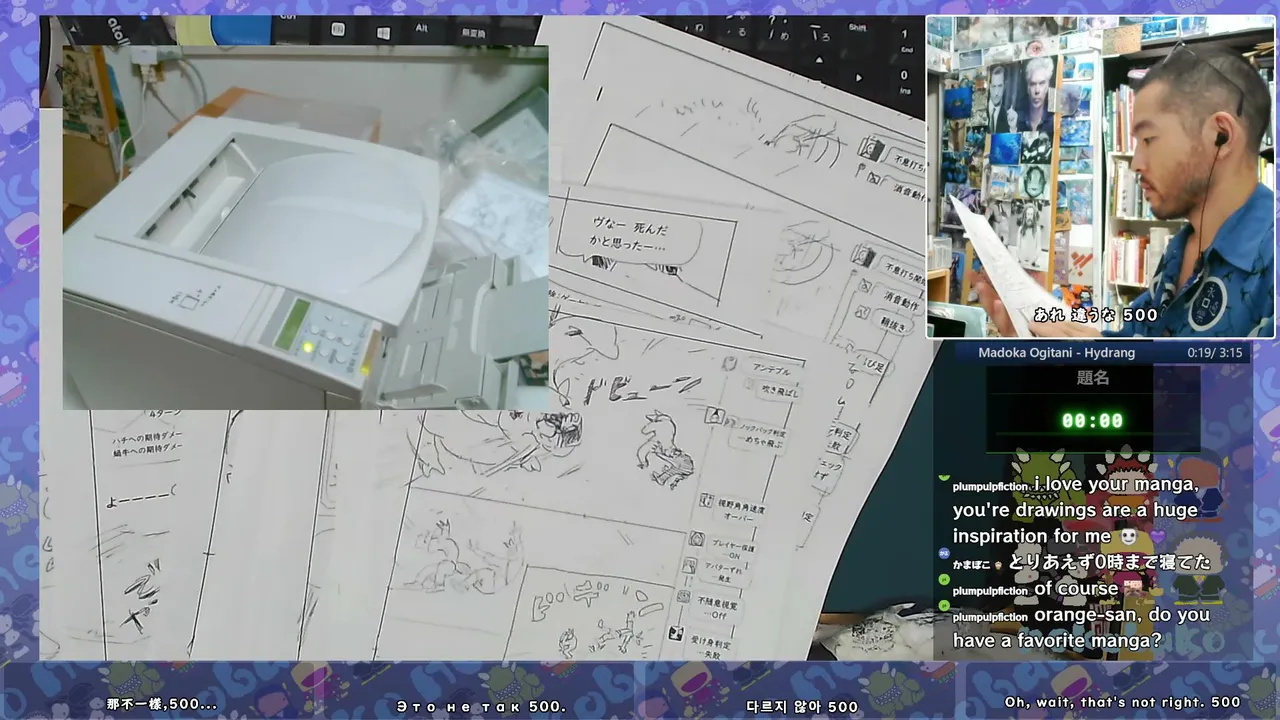Click the Alt key on the keyboard

tap(421, 29)
